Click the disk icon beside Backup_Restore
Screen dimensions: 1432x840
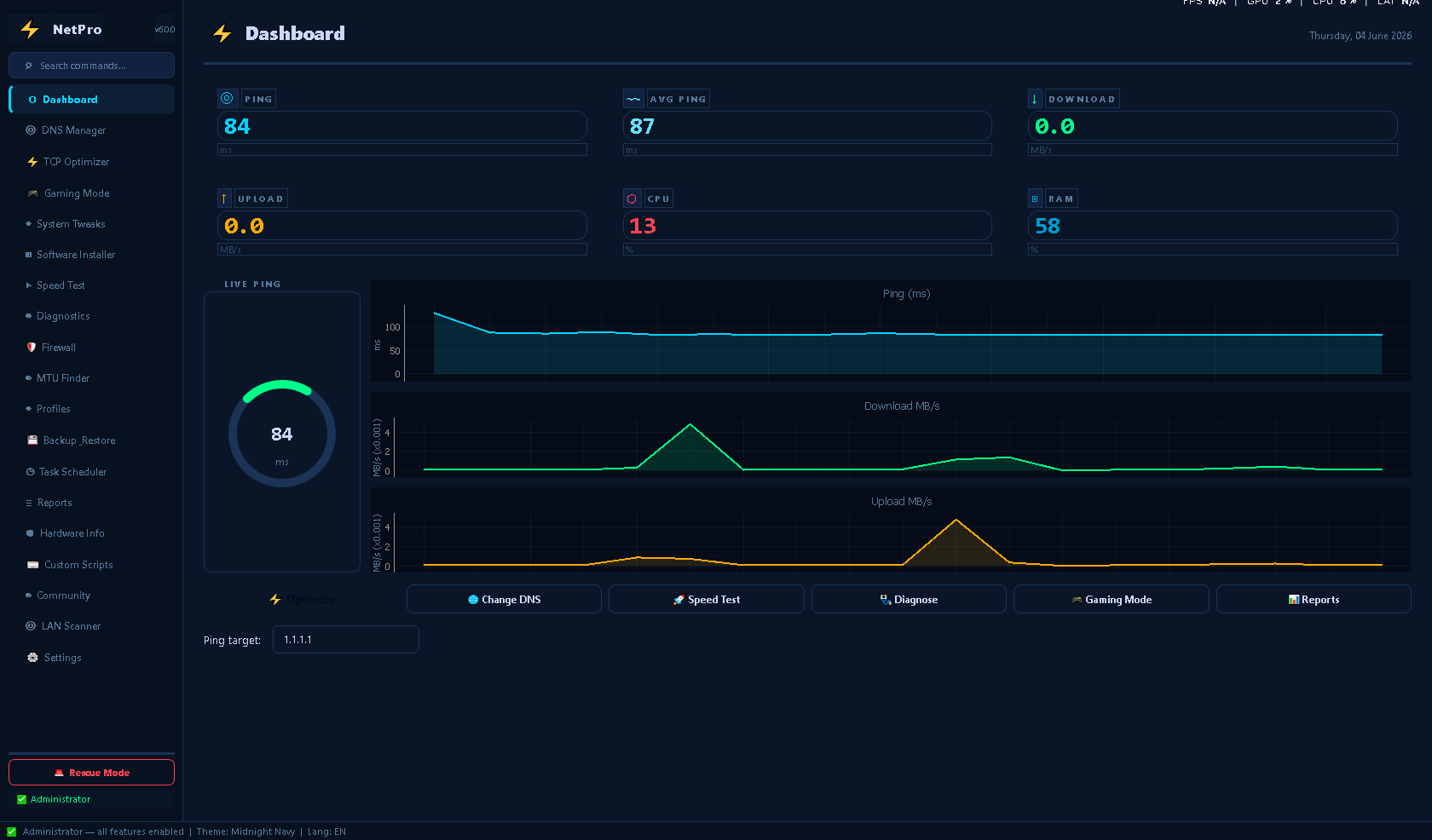32,440
